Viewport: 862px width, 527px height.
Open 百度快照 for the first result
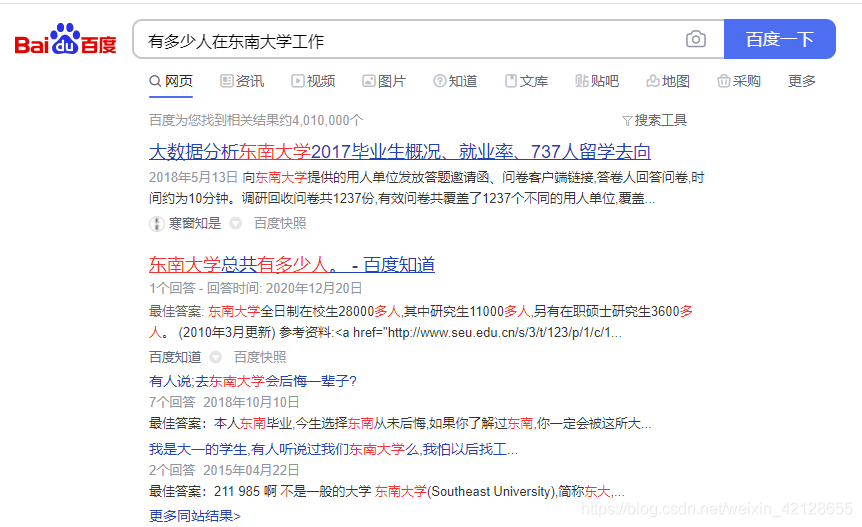(280, 224)
